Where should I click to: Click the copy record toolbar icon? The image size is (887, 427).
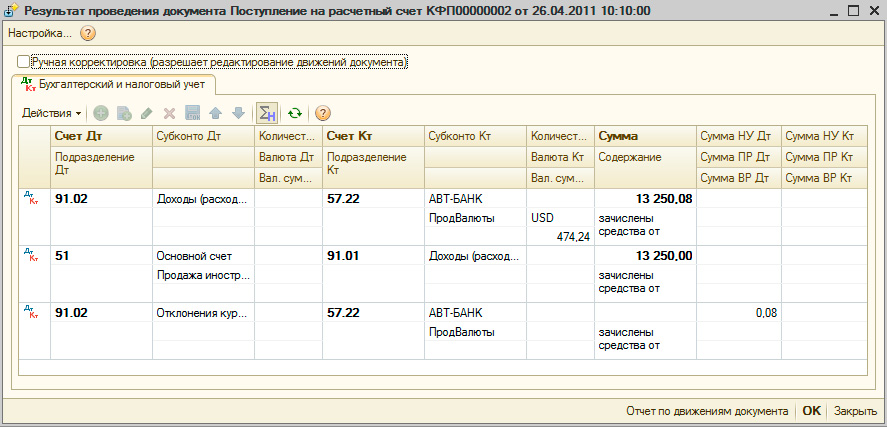(x=124, y=113)
